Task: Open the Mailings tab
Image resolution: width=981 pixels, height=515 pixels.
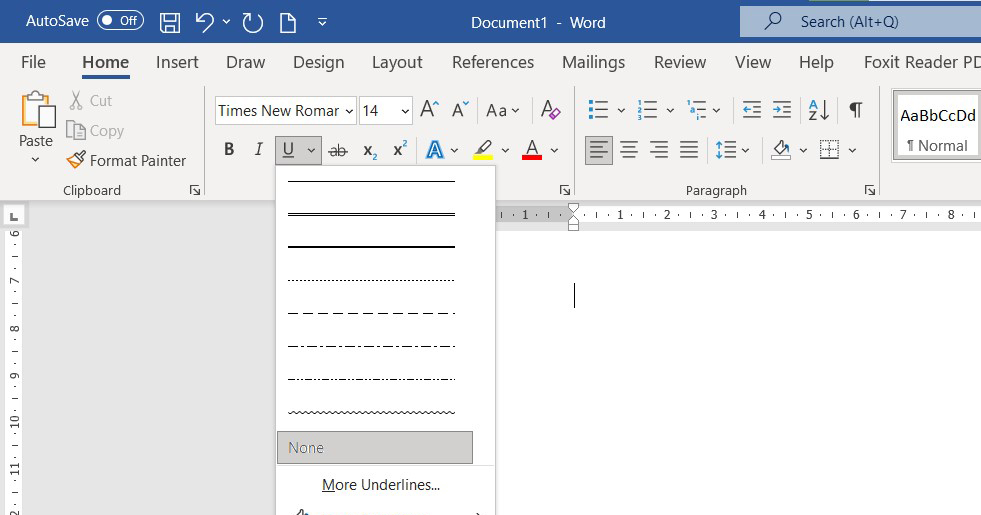Action: (593, 62)
